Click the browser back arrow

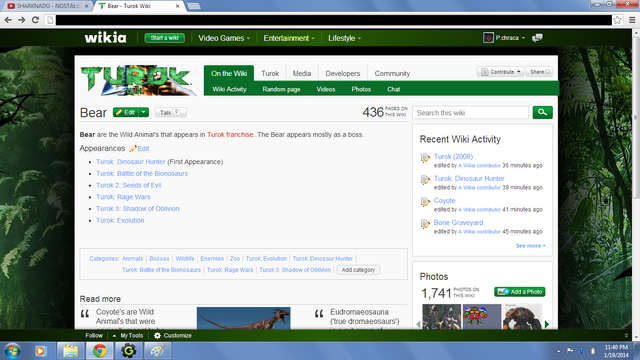pyautogui.click(x=8, y=20)
